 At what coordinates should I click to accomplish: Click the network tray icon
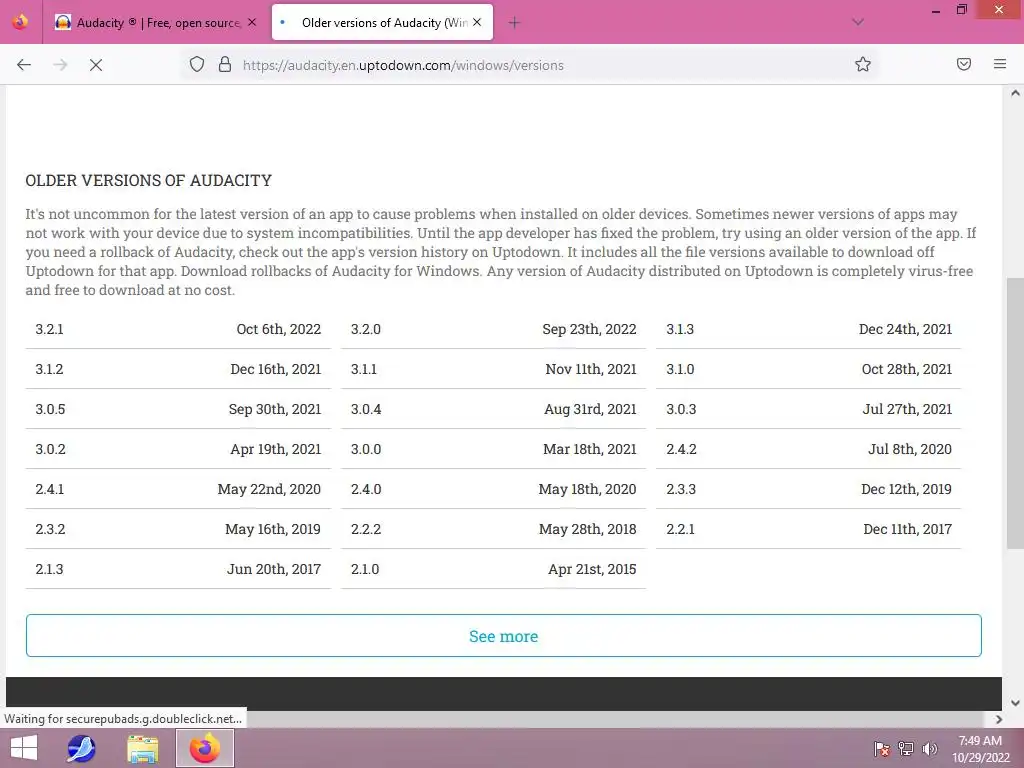(906, 749)
